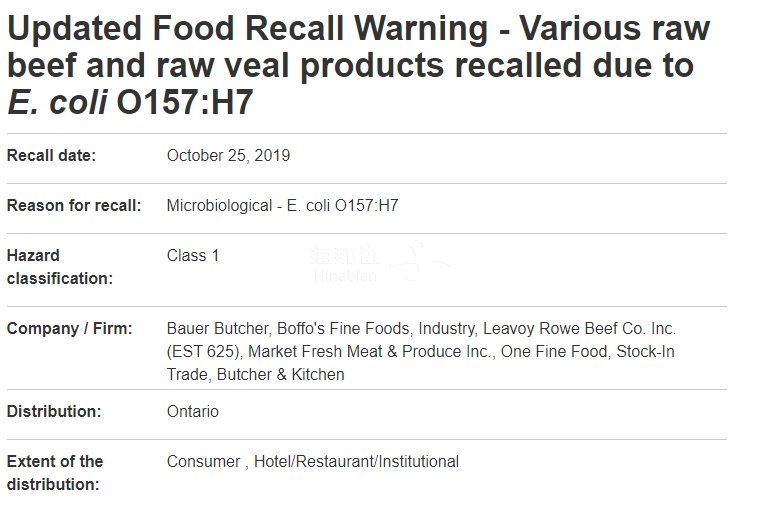
Task: Click the Hinabian watermark logo
Action: coord(379,263)
